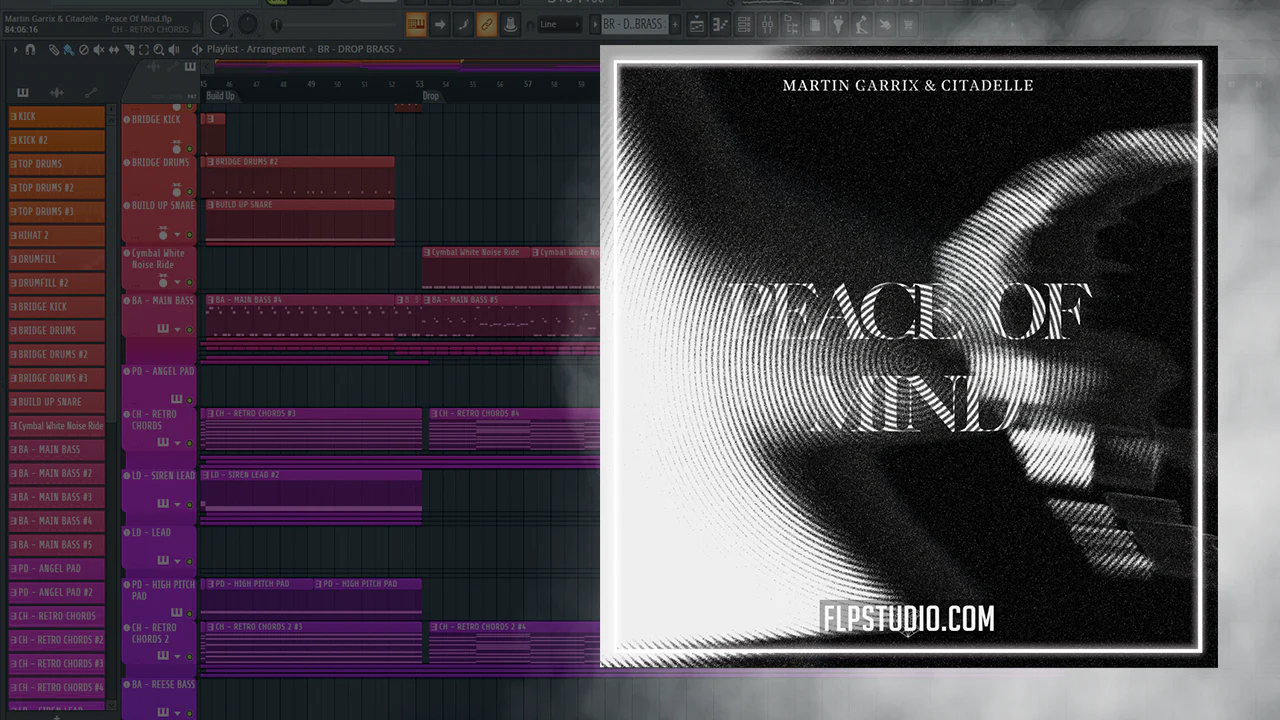The height and width of the screenshot is (720, 1280).
Task: Open Cymbal White Noise Ride track dropdown
Action: pos(177,281)
